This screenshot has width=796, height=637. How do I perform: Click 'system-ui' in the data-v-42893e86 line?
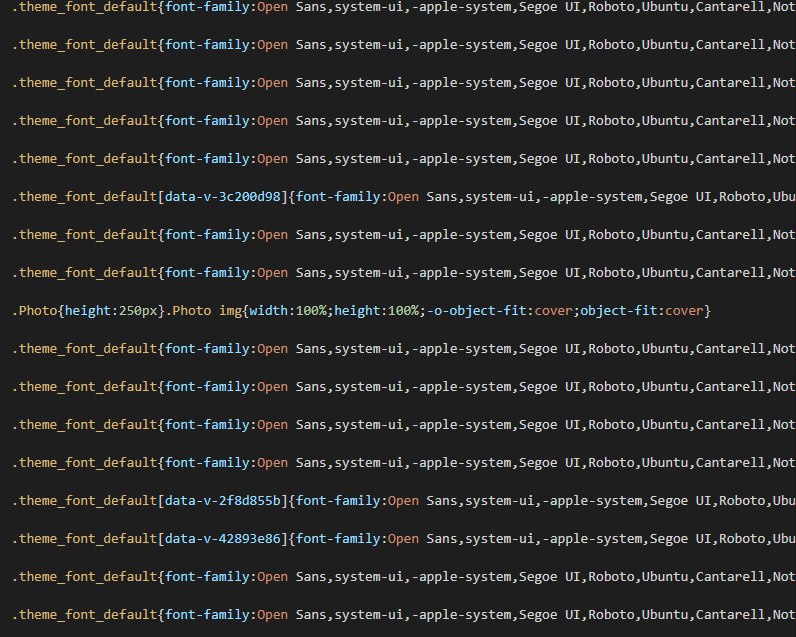click(x=500, y=539)
